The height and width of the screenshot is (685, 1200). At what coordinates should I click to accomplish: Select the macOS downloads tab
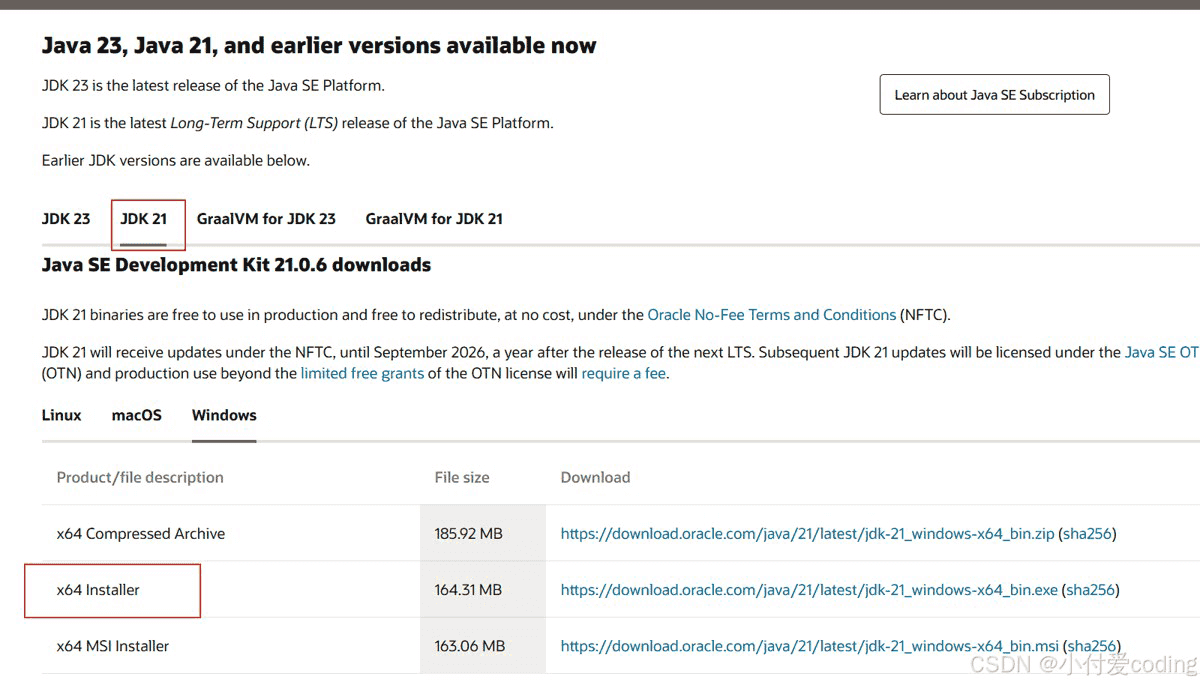click(136, 416)
